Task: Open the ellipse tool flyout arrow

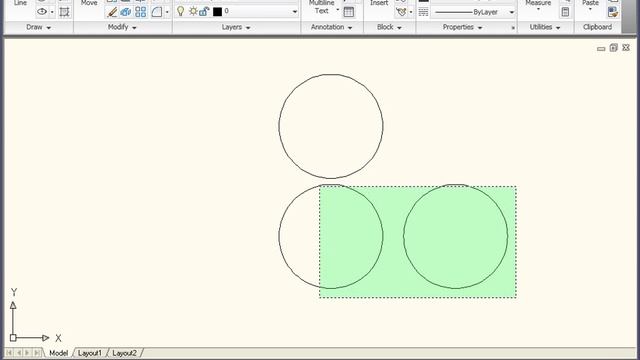Action: [x=52, y=12]
